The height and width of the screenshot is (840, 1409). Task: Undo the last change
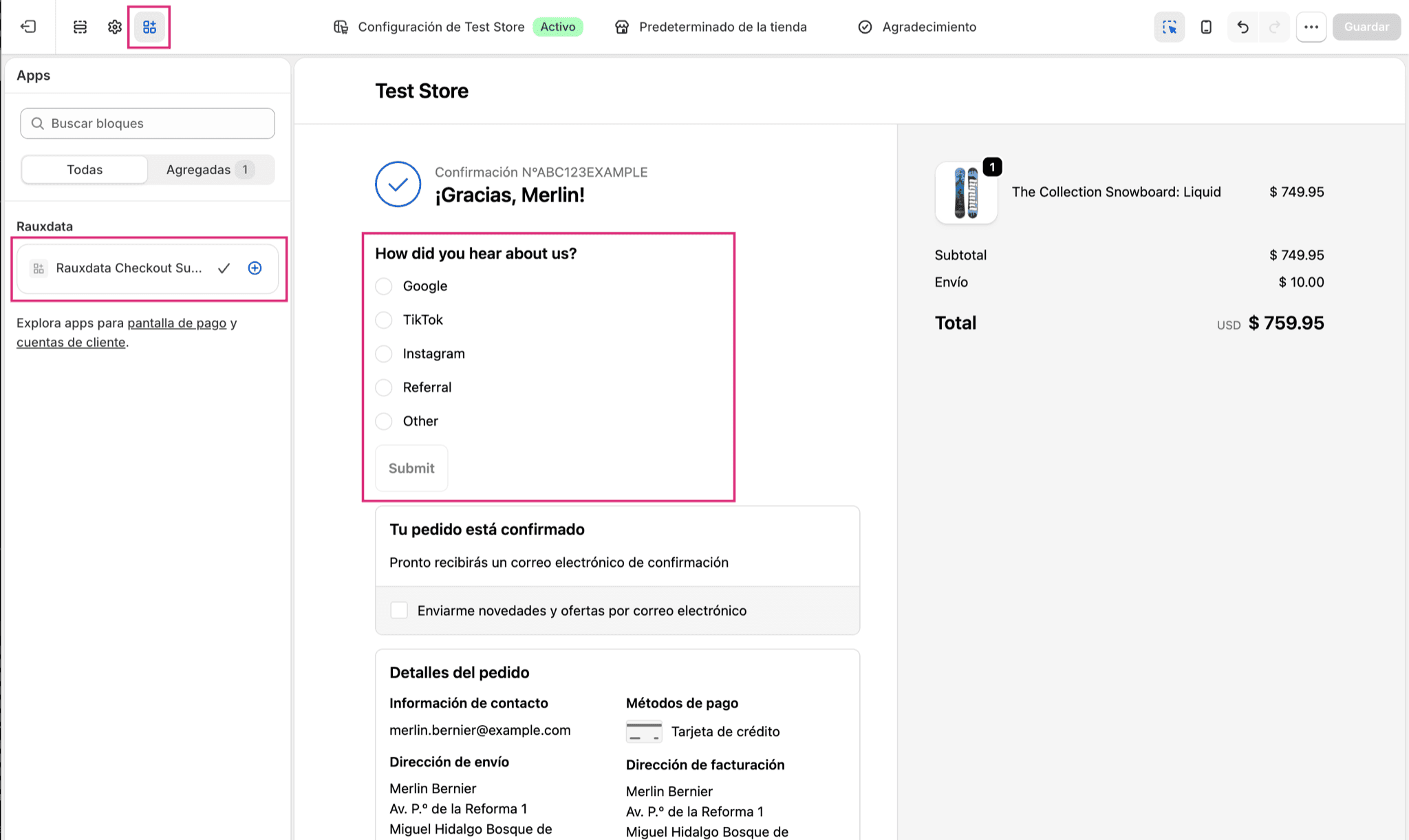tap(1243, 27)
